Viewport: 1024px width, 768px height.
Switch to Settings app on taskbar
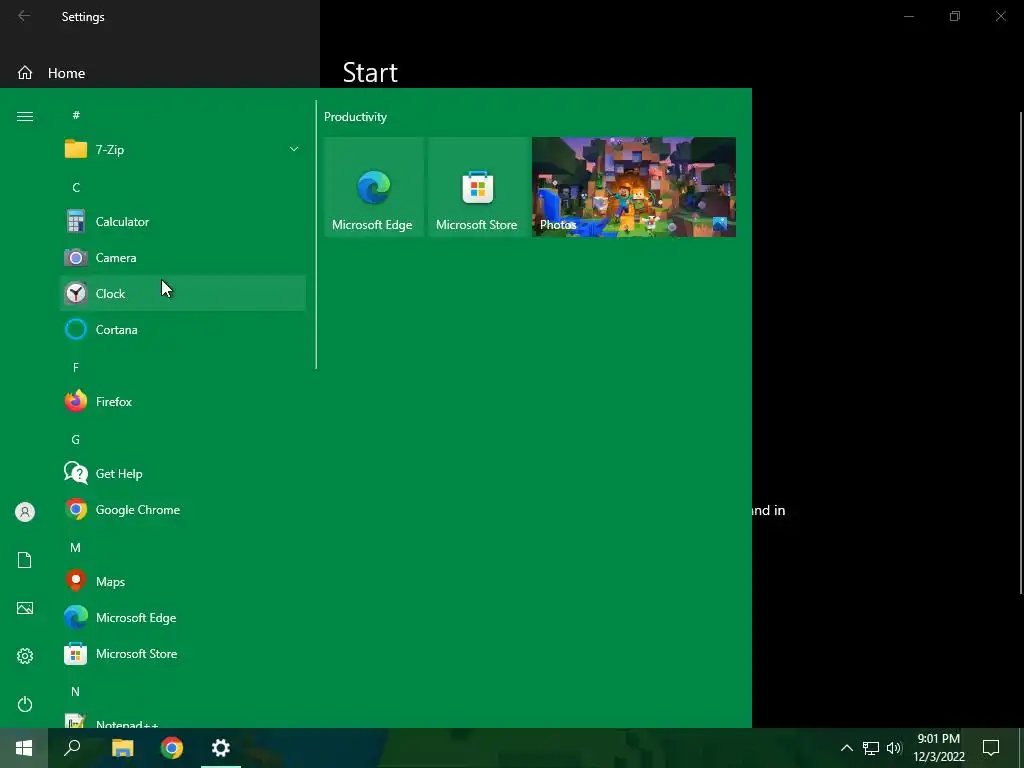221,748
